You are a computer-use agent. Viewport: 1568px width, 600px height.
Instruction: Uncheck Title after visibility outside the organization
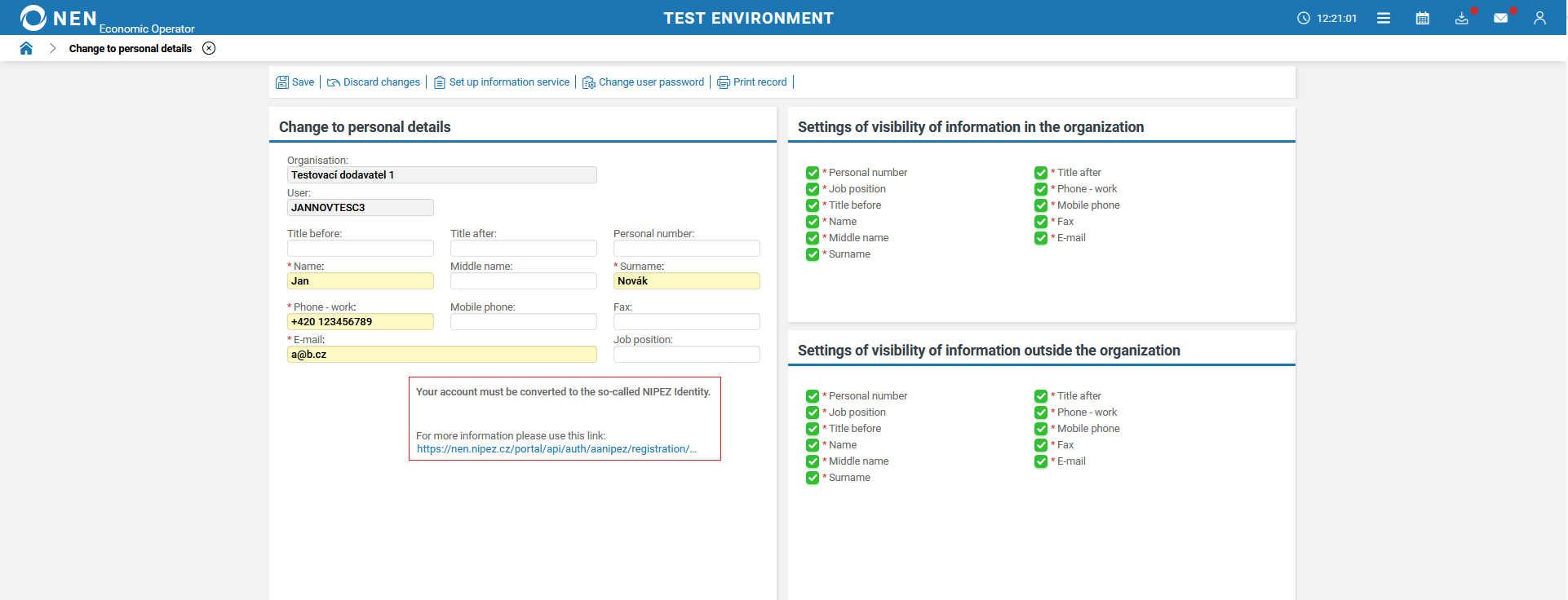1041,396
